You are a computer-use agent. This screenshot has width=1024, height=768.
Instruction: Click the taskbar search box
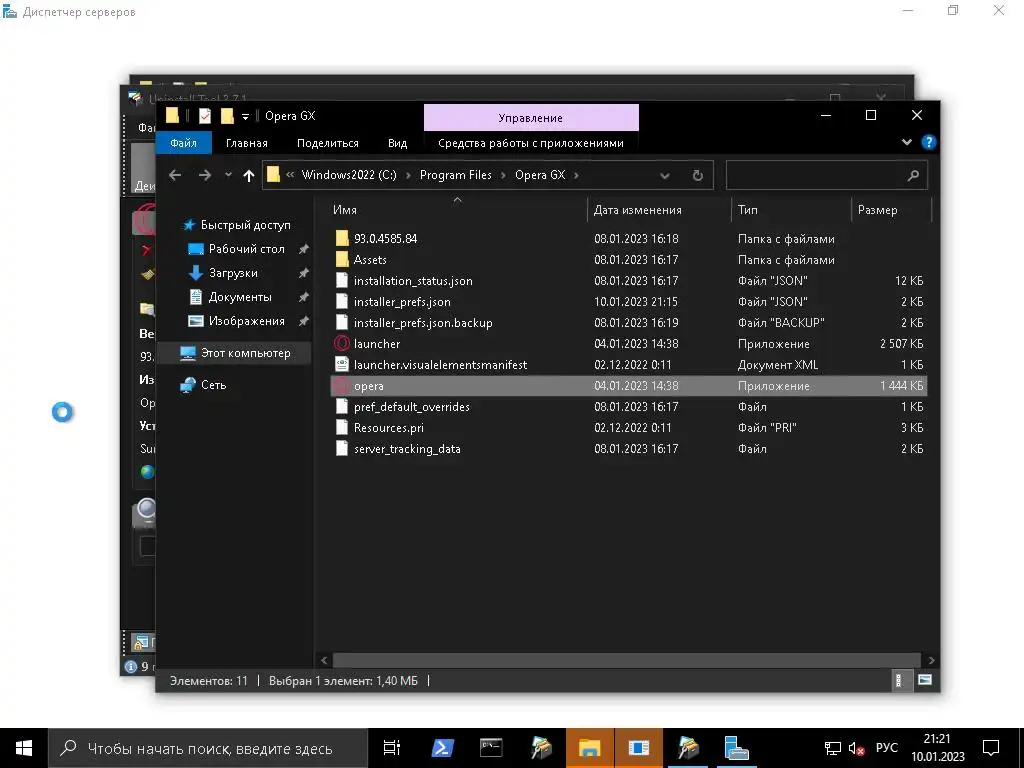coord(208,748)
